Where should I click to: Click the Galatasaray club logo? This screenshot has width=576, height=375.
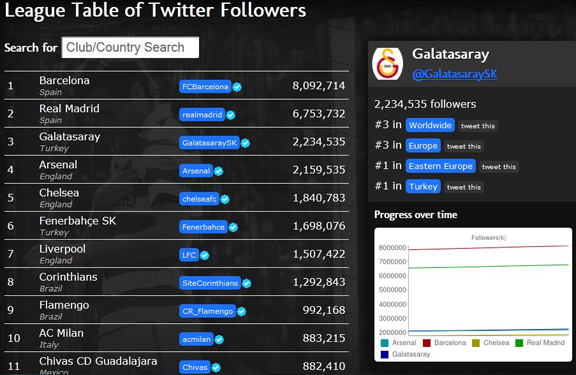pyautogui.click(x=388, y=64)
